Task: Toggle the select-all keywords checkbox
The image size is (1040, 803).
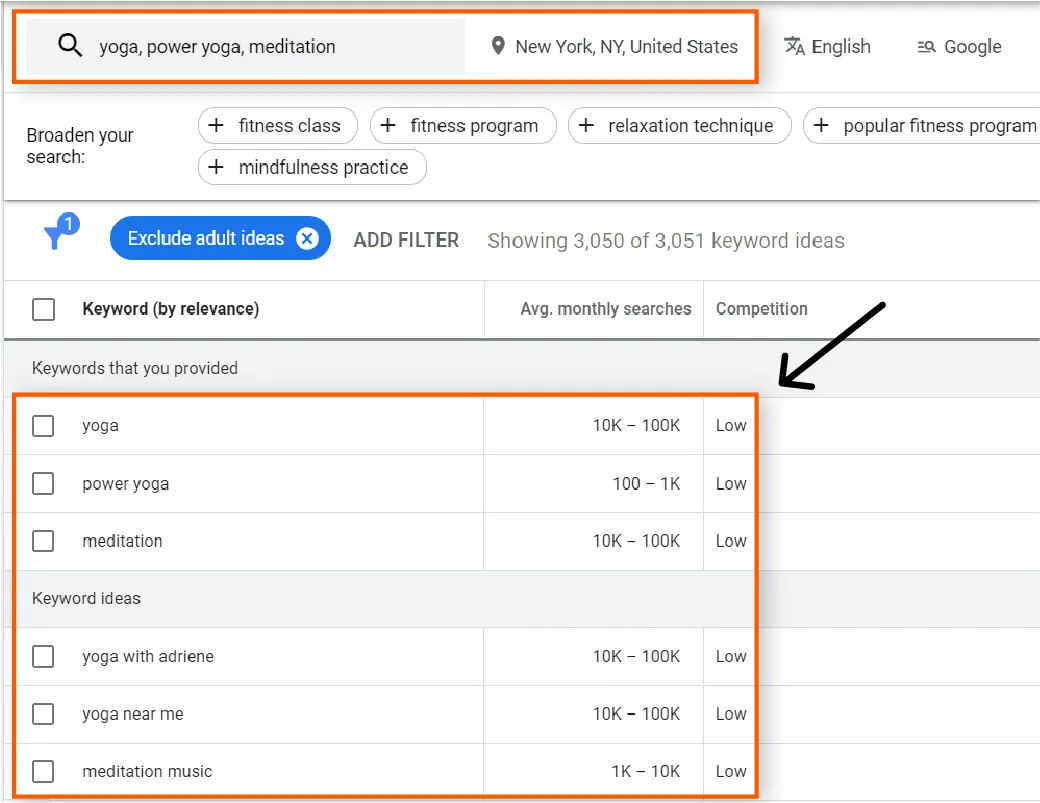Action: coord(43,309)
